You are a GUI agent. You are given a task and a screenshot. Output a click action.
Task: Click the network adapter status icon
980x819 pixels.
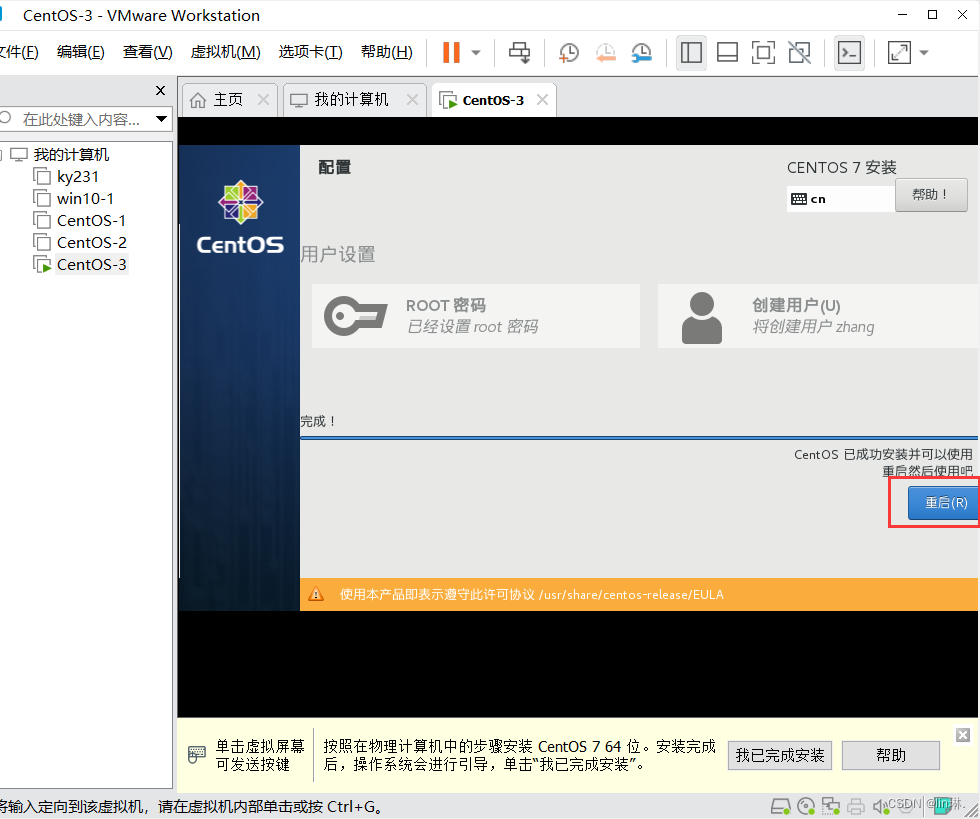(x=831, y=806)
